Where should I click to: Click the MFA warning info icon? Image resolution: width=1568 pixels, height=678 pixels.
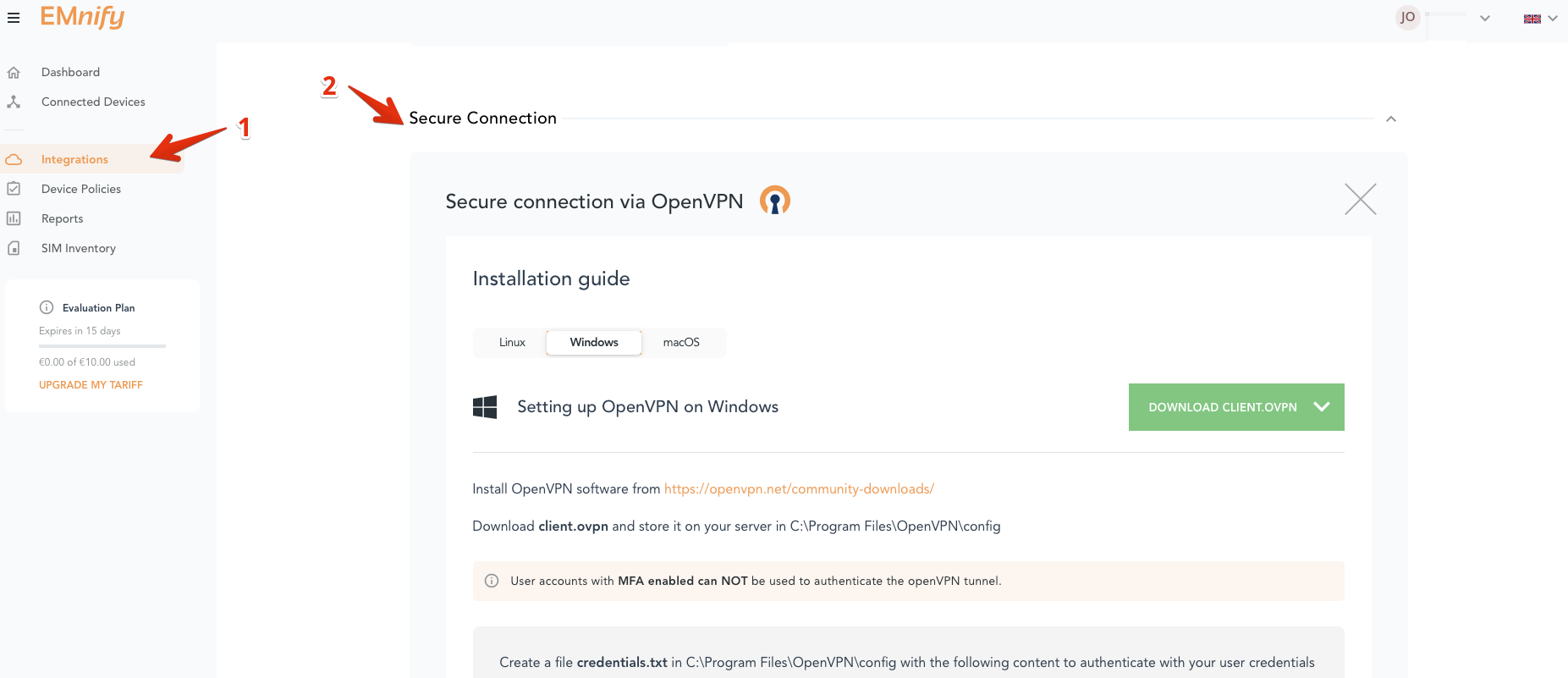492,582
